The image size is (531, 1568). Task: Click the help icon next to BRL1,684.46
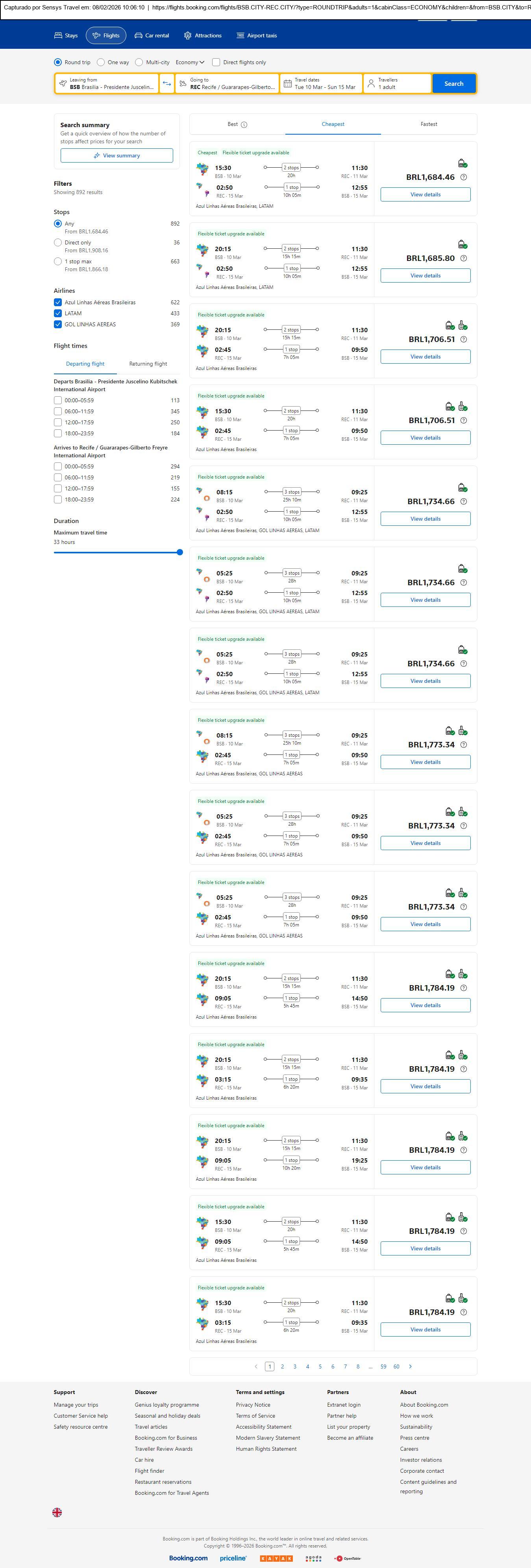point(463,177)
